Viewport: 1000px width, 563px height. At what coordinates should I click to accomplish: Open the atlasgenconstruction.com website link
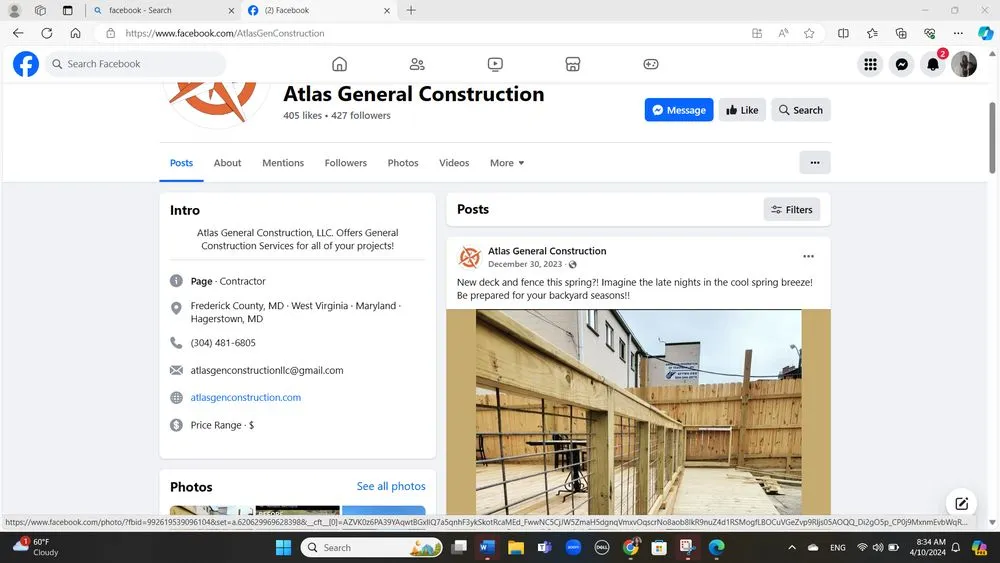pos(246,397)
